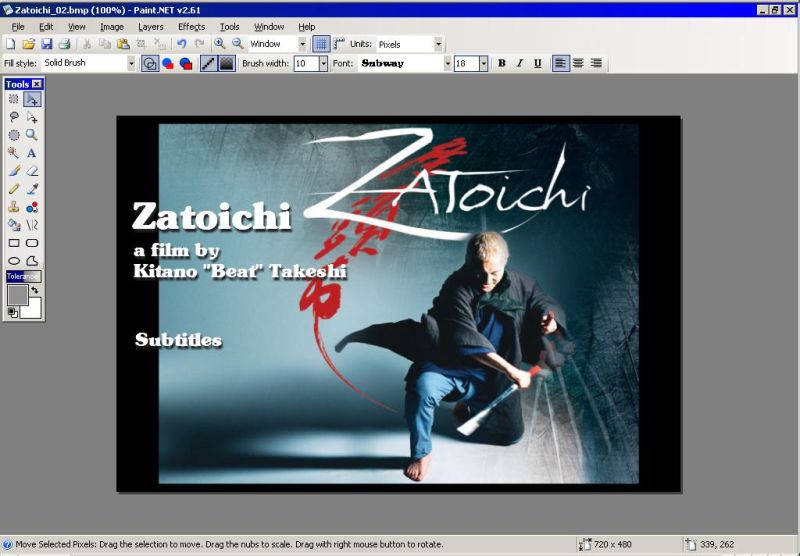Screen dimensions: 800x556
Task: Select the Paint Bucket tool
Action: (x=14, y=225)
